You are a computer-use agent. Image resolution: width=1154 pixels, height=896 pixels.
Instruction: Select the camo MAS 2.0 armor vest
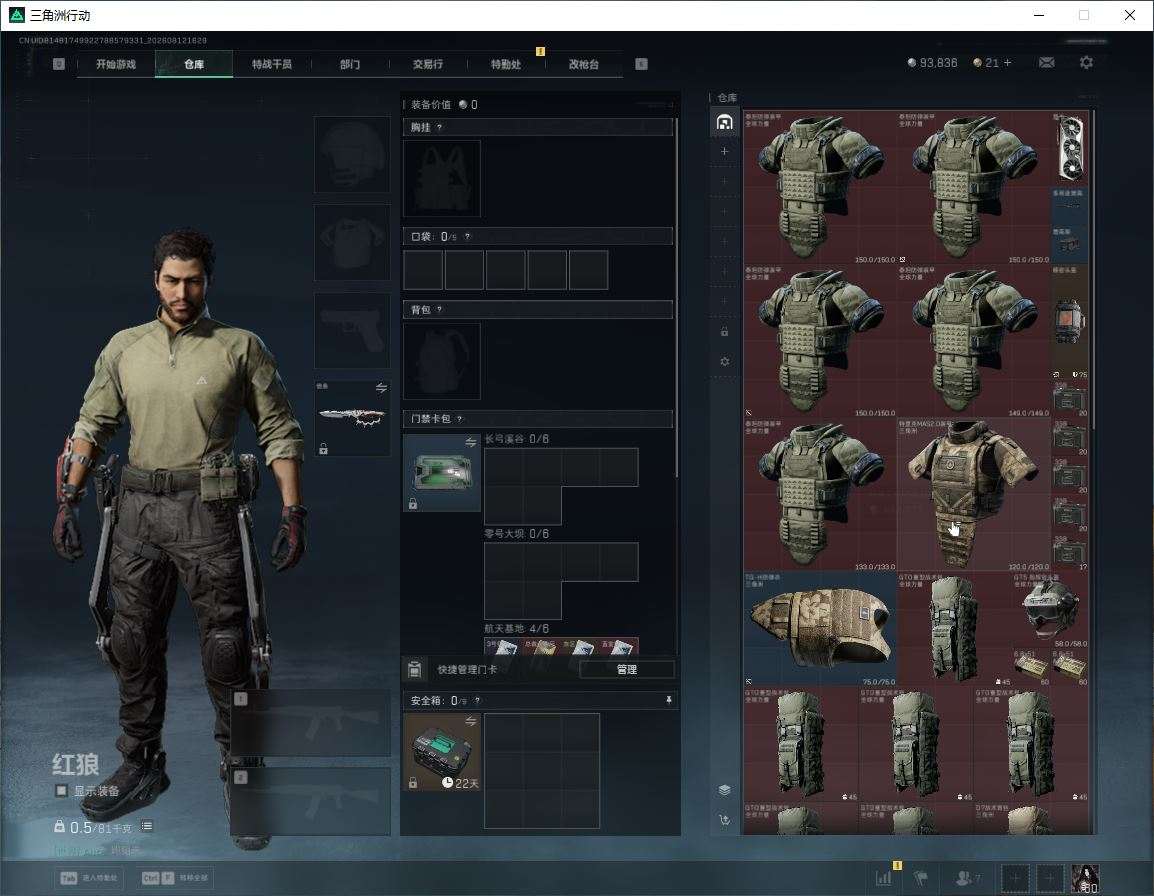pos(973,494)
